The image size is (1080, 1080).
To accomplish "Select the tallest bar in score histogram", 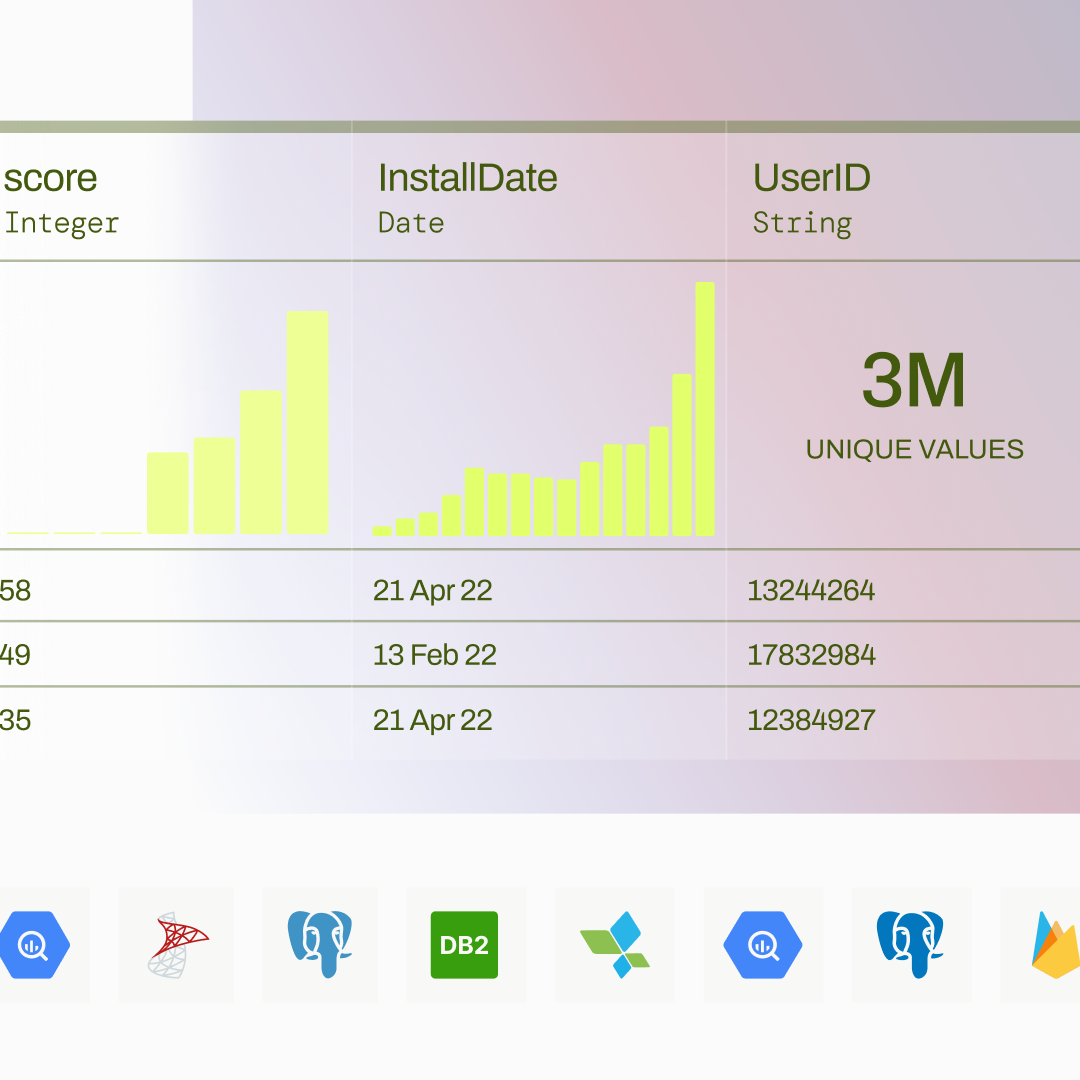I will [307, 422].
